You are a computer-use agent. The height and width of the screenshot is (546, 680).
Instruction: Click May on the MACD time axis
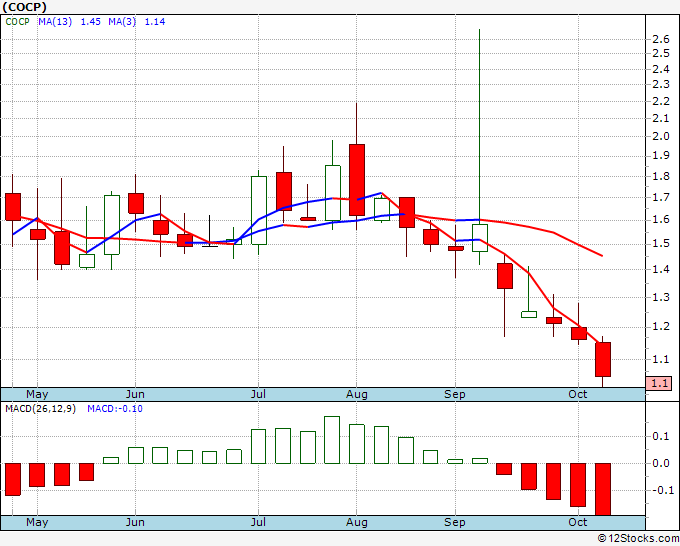[x=37, y=522]
